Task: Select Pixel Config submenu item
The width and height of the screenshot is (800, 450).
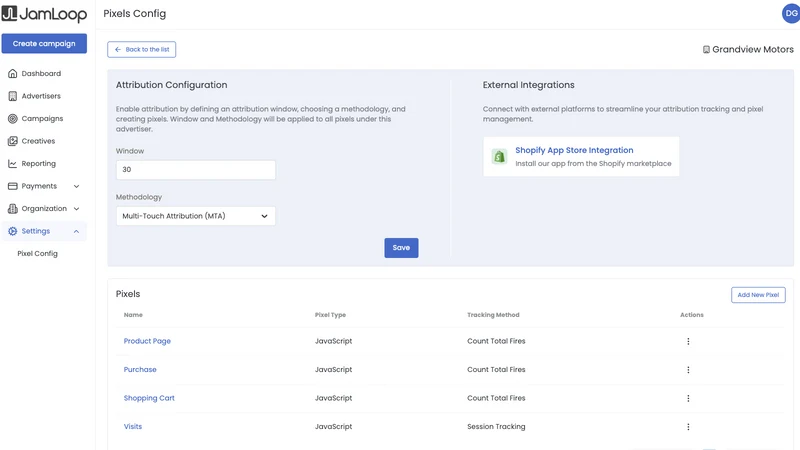Action: pyautogui.click(x=37, y=254)
